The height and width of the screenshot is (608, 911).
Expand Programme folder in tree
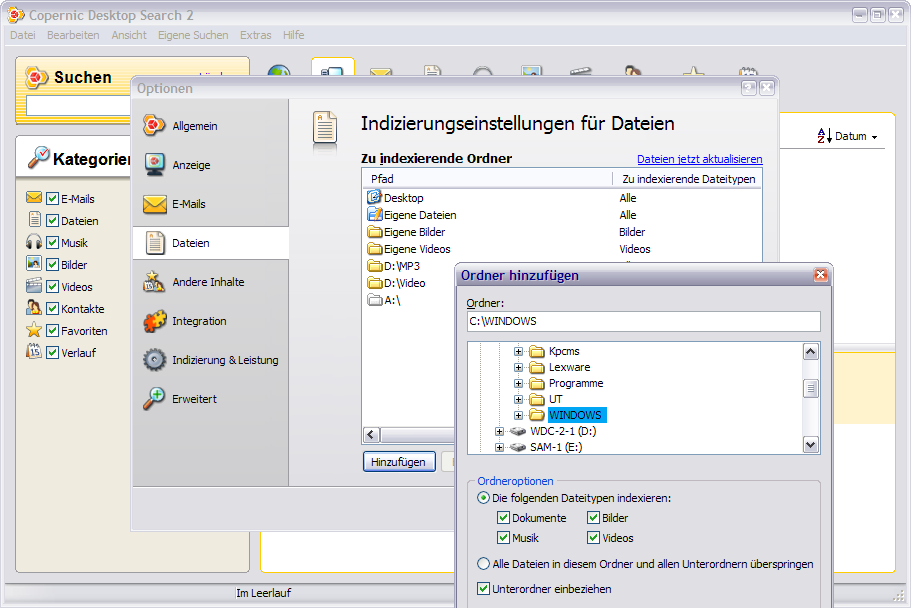click(x=518, y=383)
